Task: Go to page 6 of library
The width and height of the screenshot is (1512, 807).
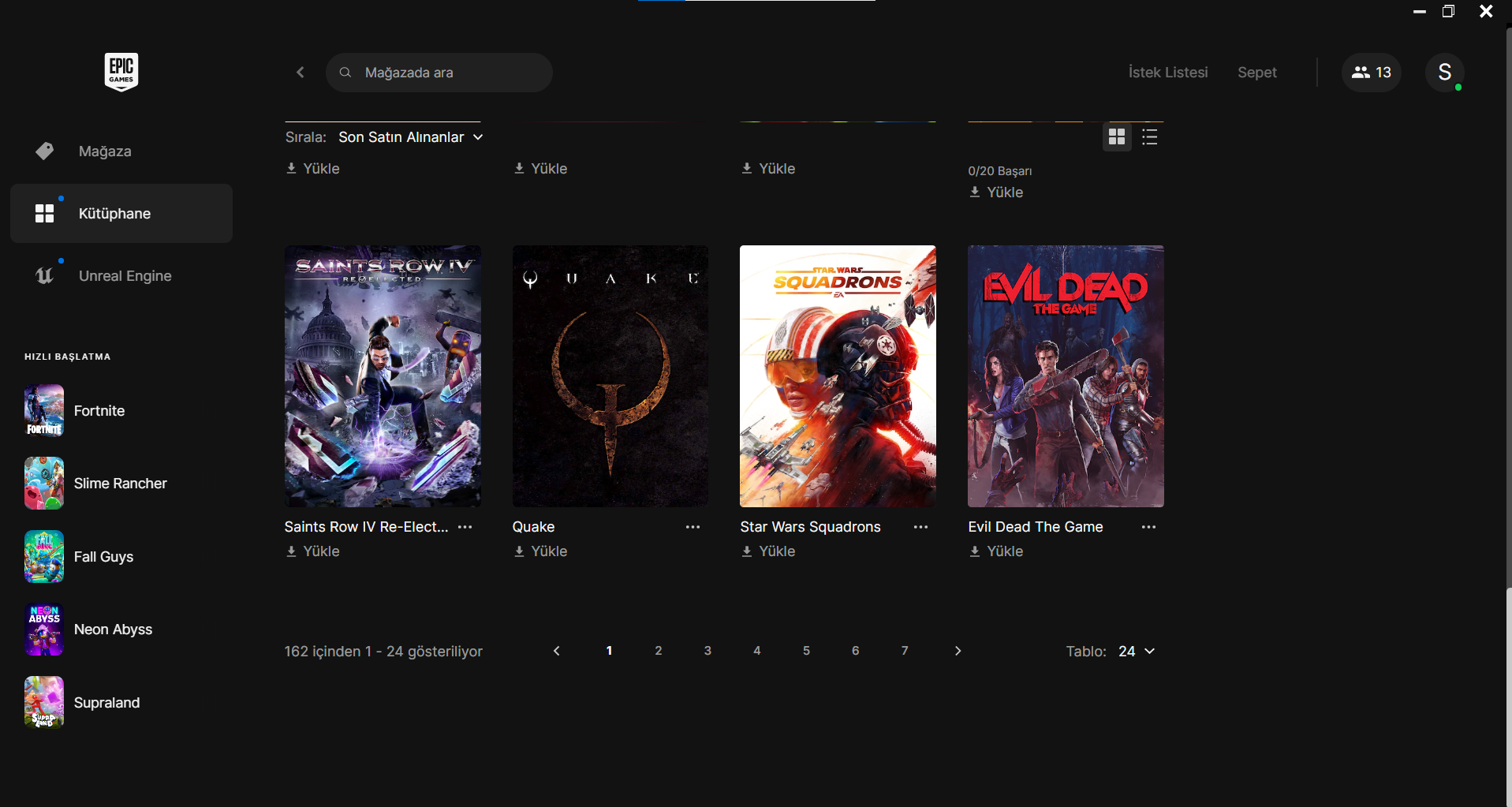Action: [856, 651]
